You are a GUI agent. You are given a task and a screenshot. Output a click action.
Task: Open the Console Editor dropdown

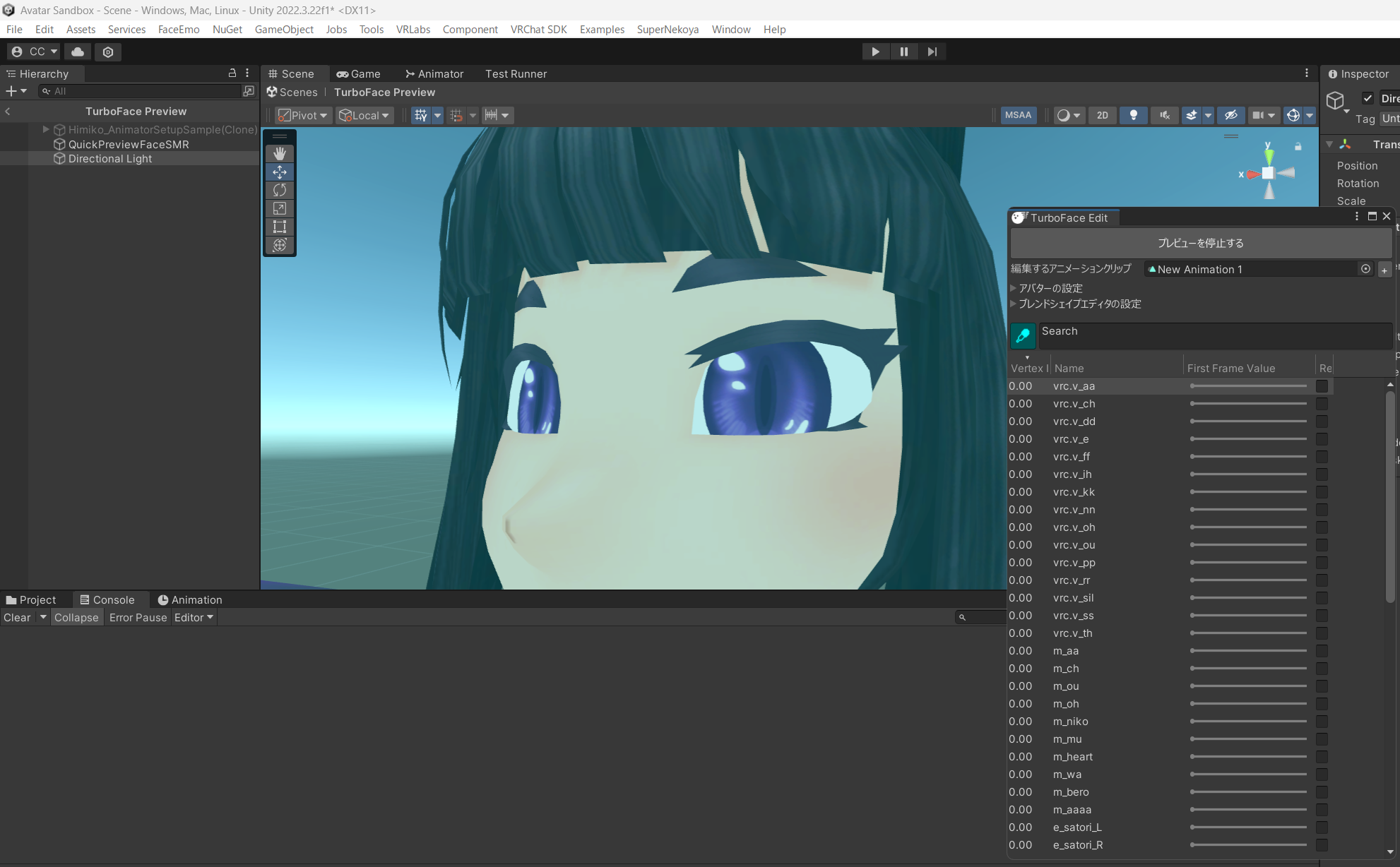pyautogui.click(x=194, y=617)
